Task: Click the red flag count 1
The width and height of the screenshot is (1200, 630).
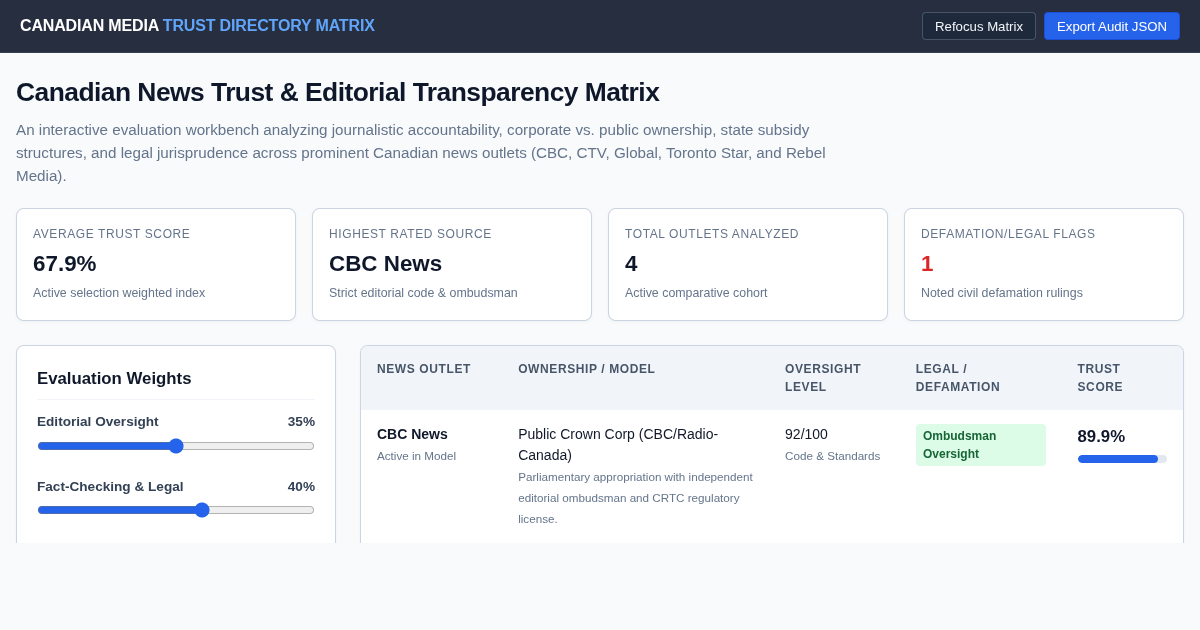Action: tap(927, 264)
